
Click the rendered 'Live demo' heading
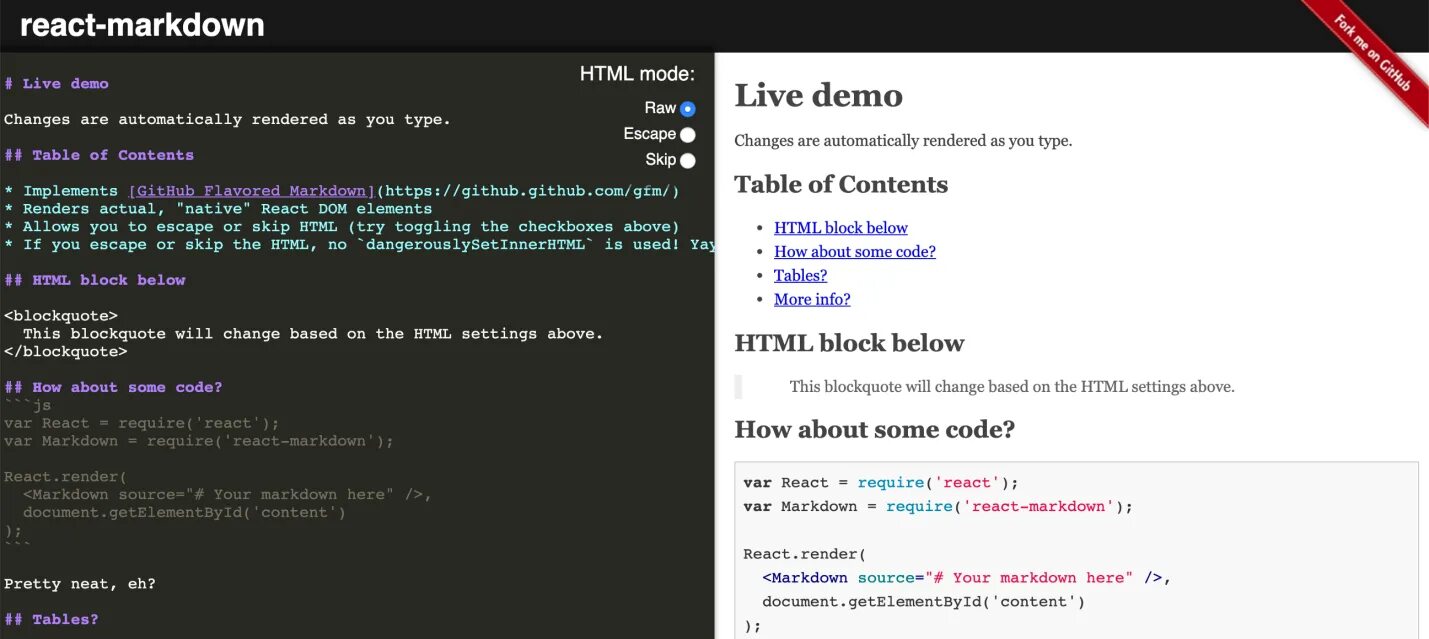click(818, 96)
